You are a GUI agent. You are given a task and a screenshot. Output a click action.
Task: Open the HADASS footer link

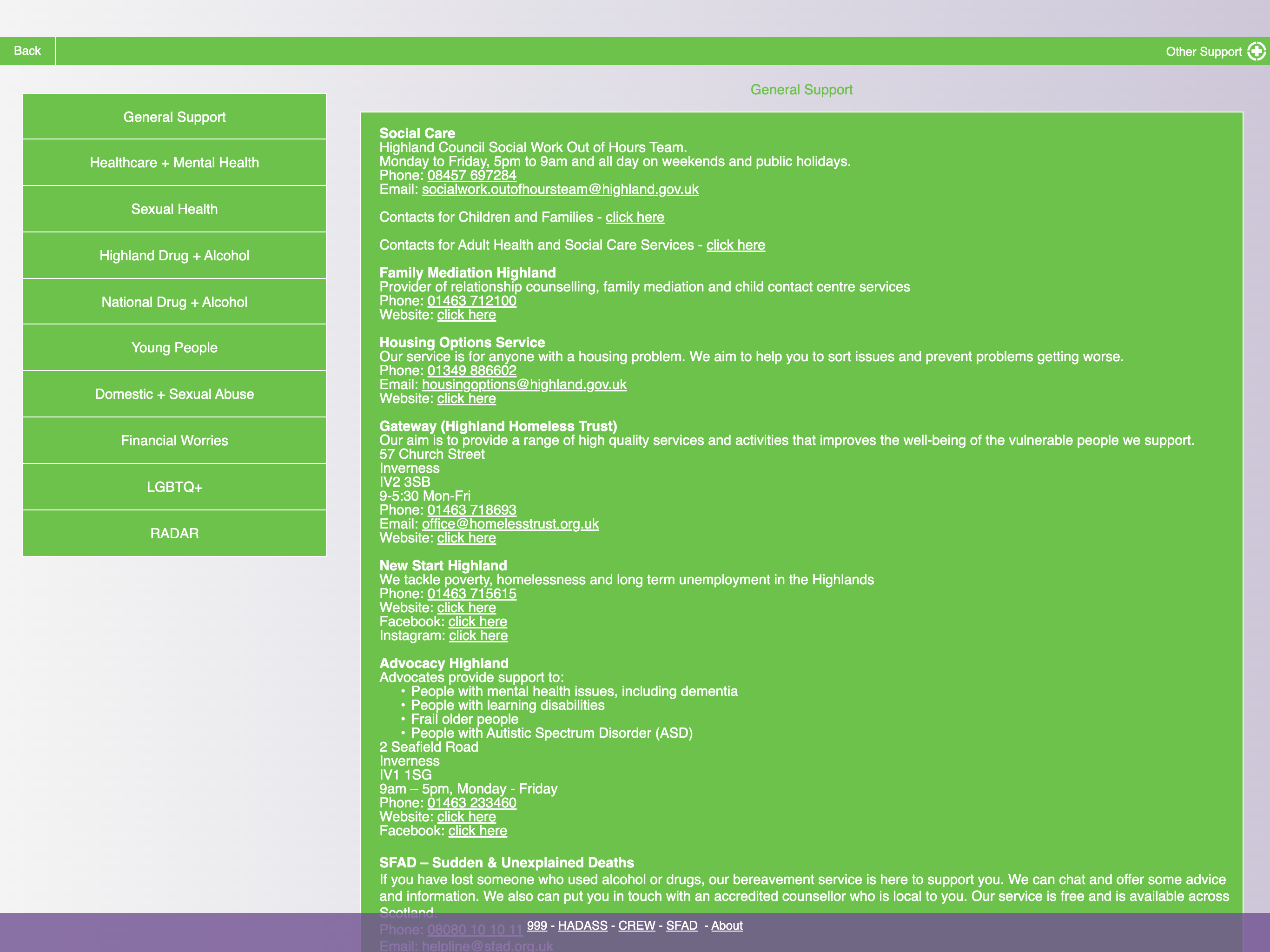(582, 926)
